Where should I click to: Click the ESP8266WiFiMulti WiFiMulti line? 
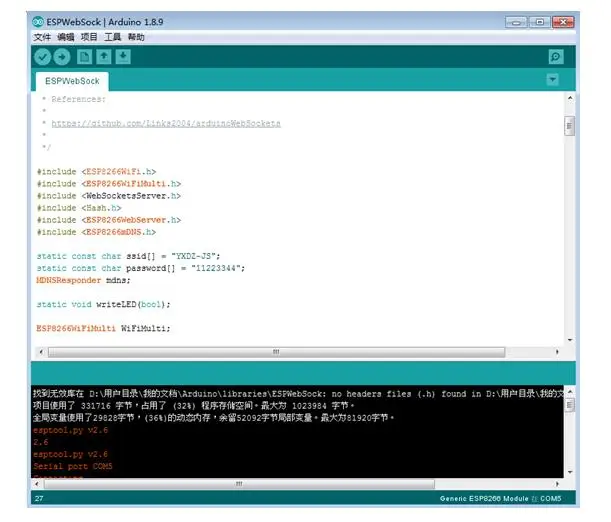coord(103,329)
